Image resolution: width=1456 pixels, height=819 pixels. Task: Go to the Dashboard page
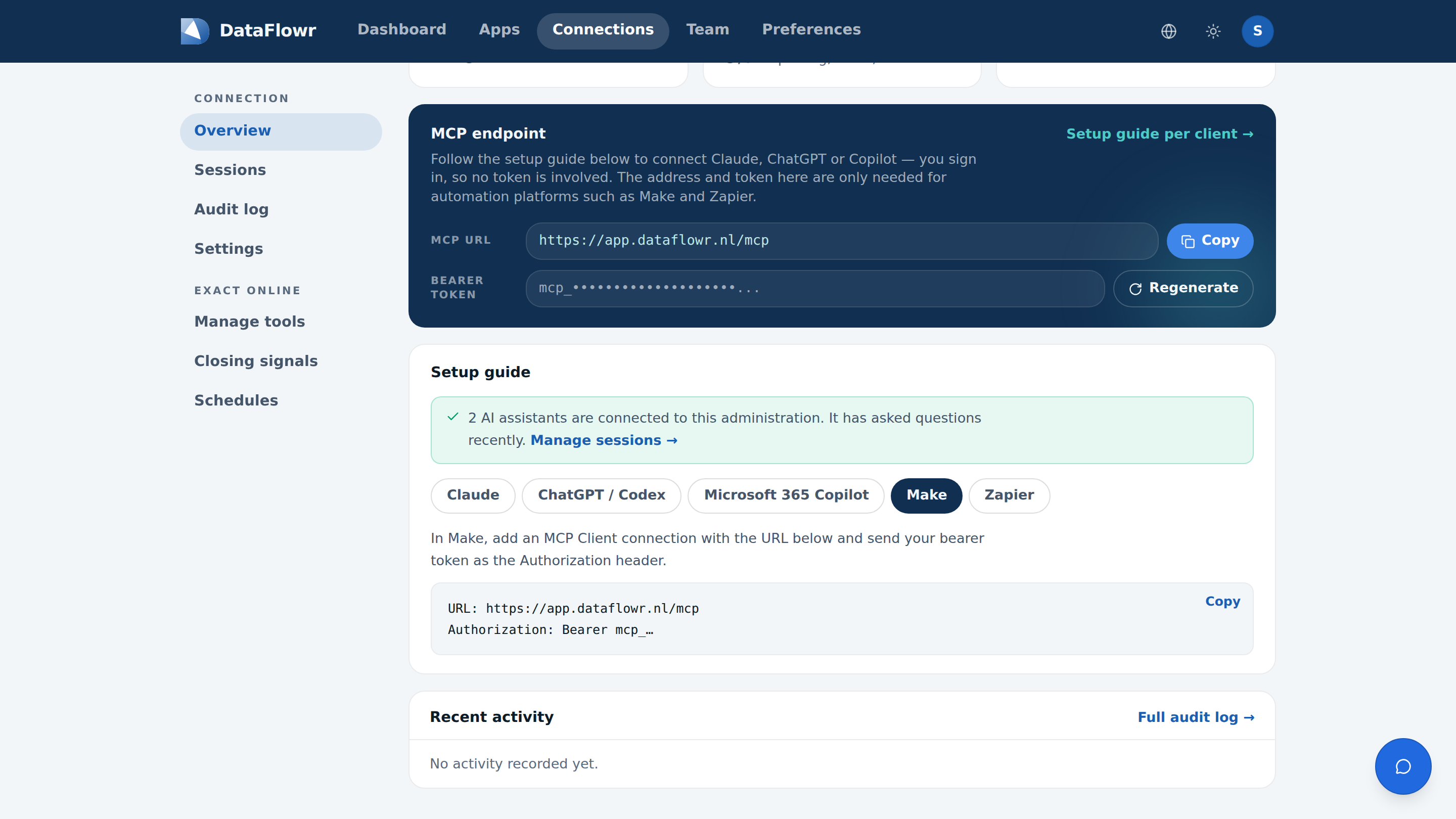[x=402, y=29]
